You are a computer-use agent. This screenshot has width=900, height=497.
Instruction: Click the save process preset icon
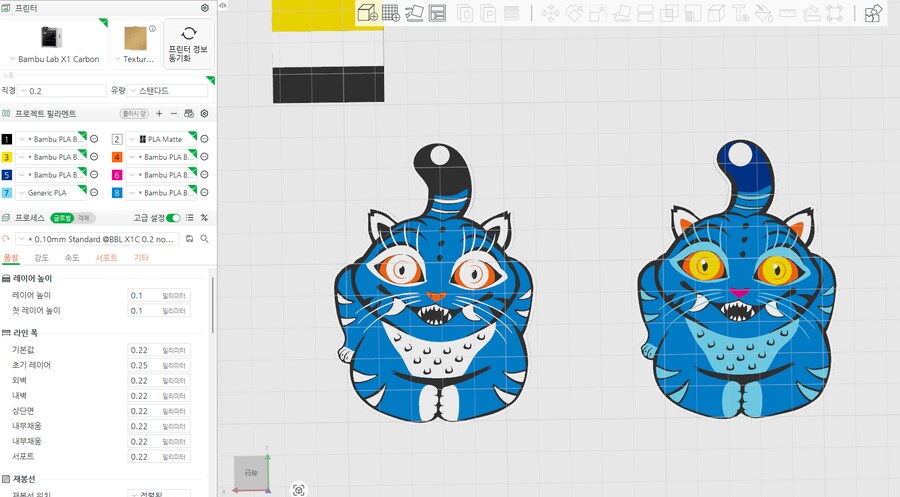point(189,239)
